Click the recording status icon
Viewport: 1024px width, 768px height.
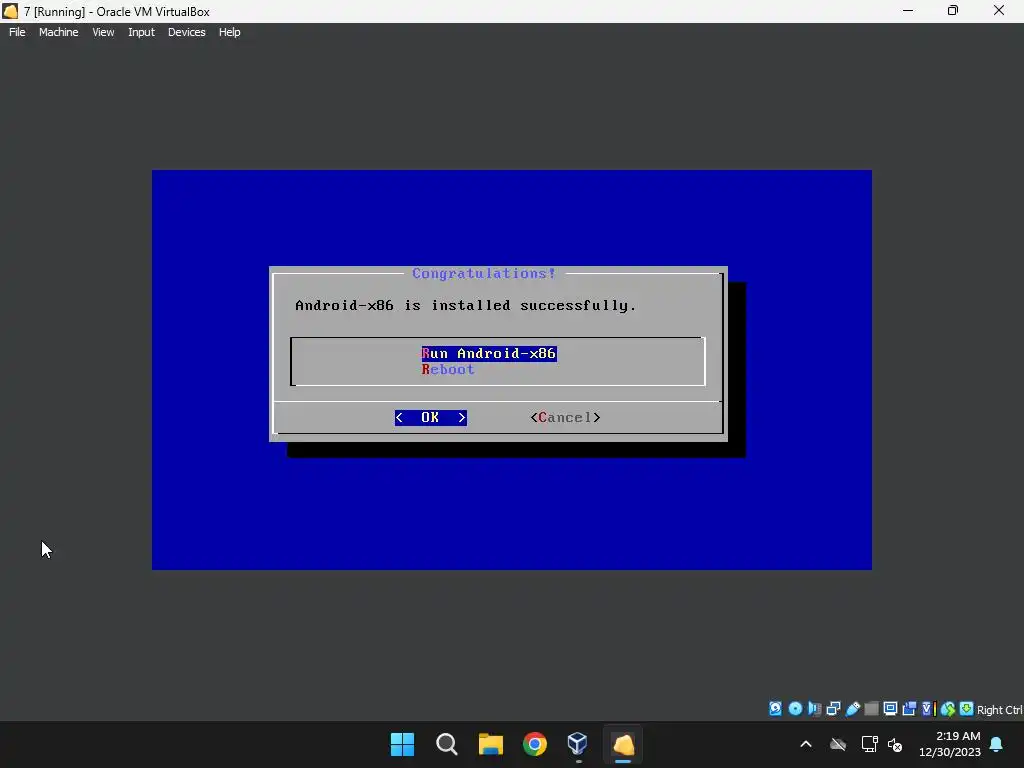909,709
